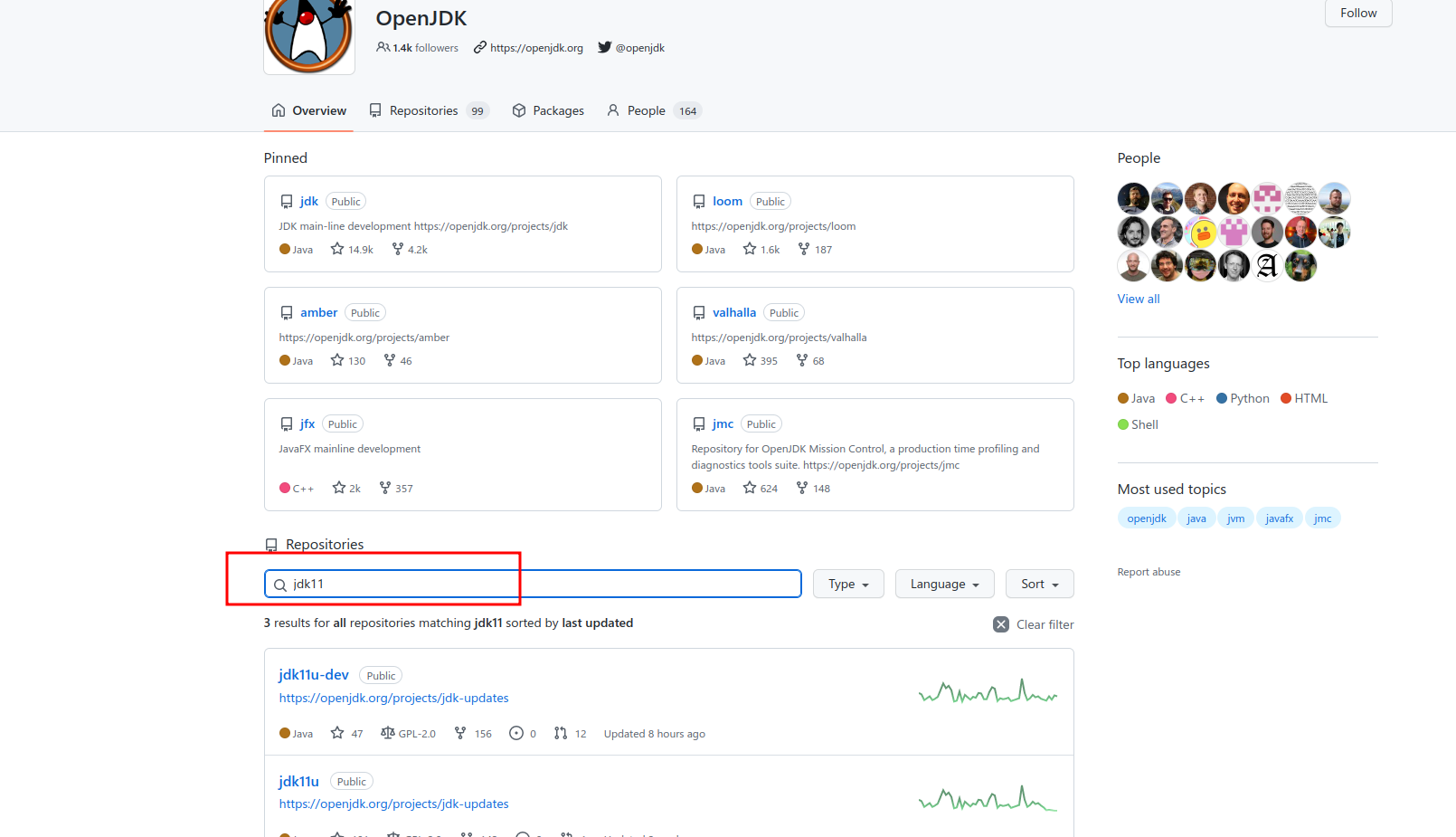Filter by C++ in Top languages
1456x837 pixels.
[1185, 399]
